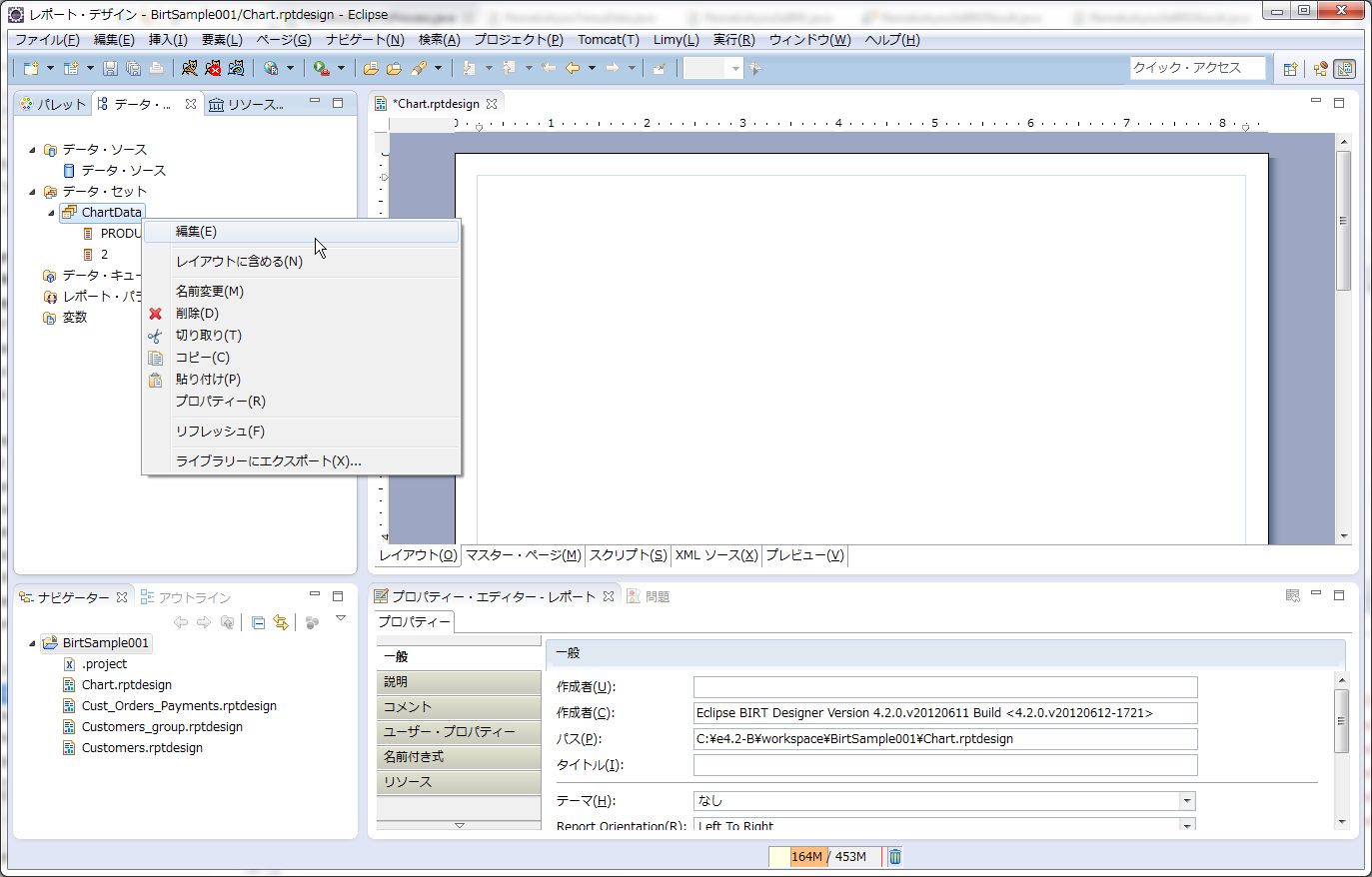Screen dimensions: 1372x877
Task: Click the first Tomcat cat icon
Action: tap(190, 68)
